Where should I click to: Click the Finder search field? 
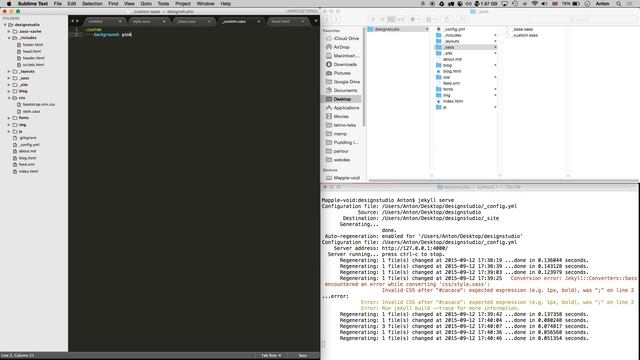tap(582, 20)
